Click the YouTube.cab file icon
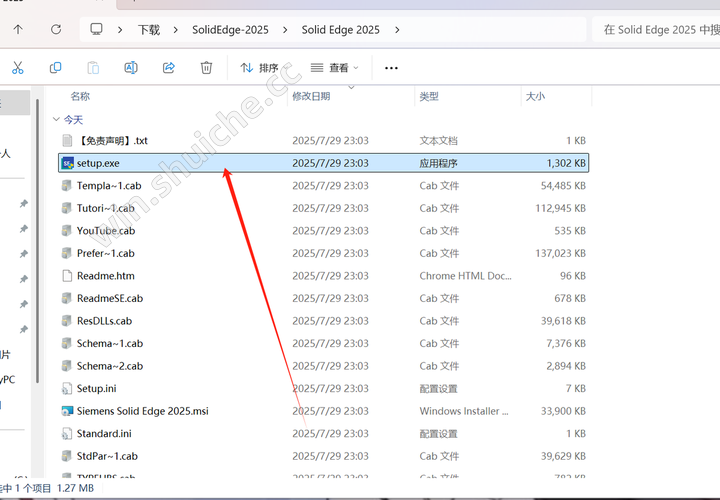The width and height of the screenshot is (720, 500). pyautogui.click(x=67, y=230)
